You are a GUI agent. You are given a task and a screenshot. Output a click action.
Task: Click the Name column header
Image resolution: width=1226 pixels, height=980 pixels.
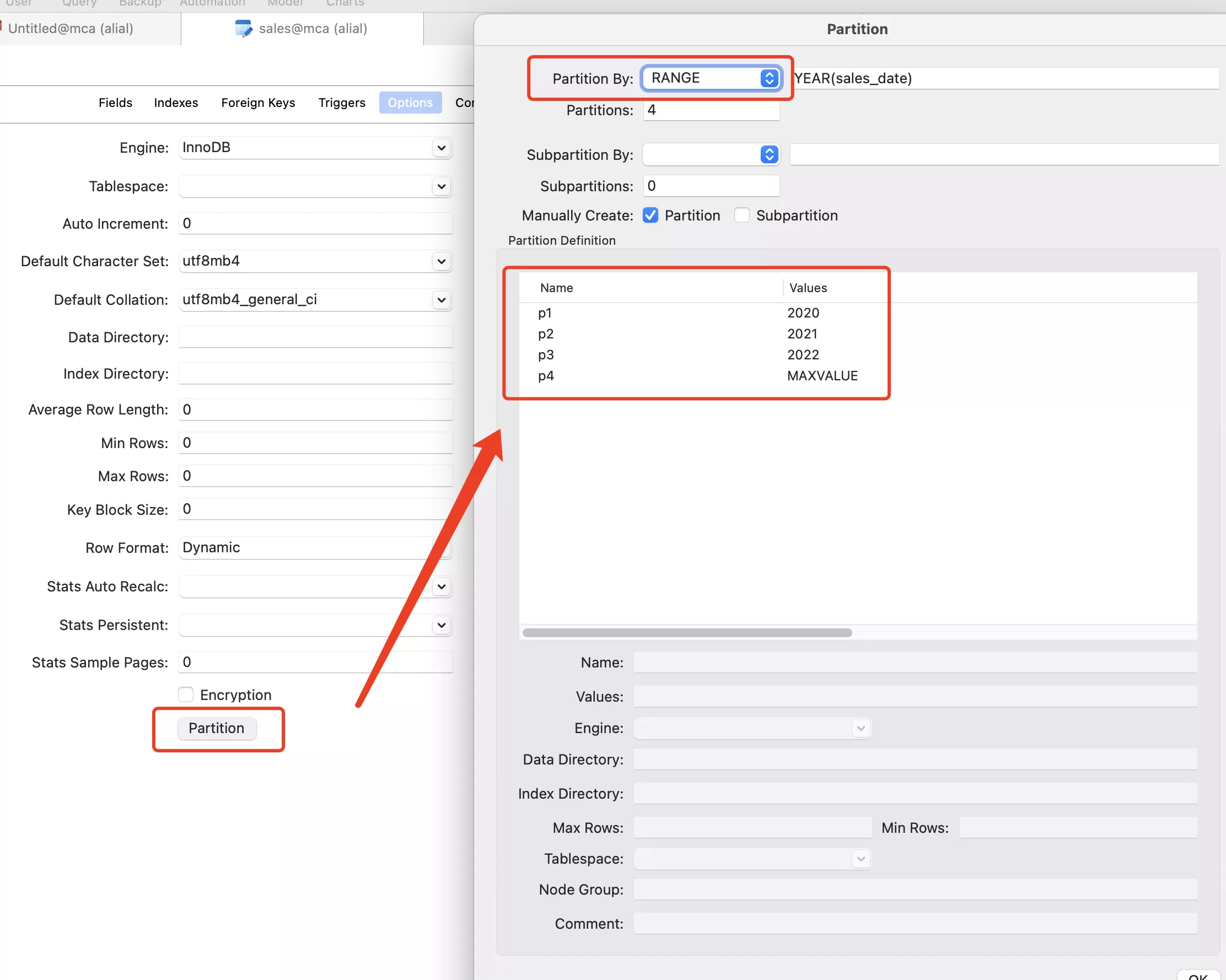[557, 288]
